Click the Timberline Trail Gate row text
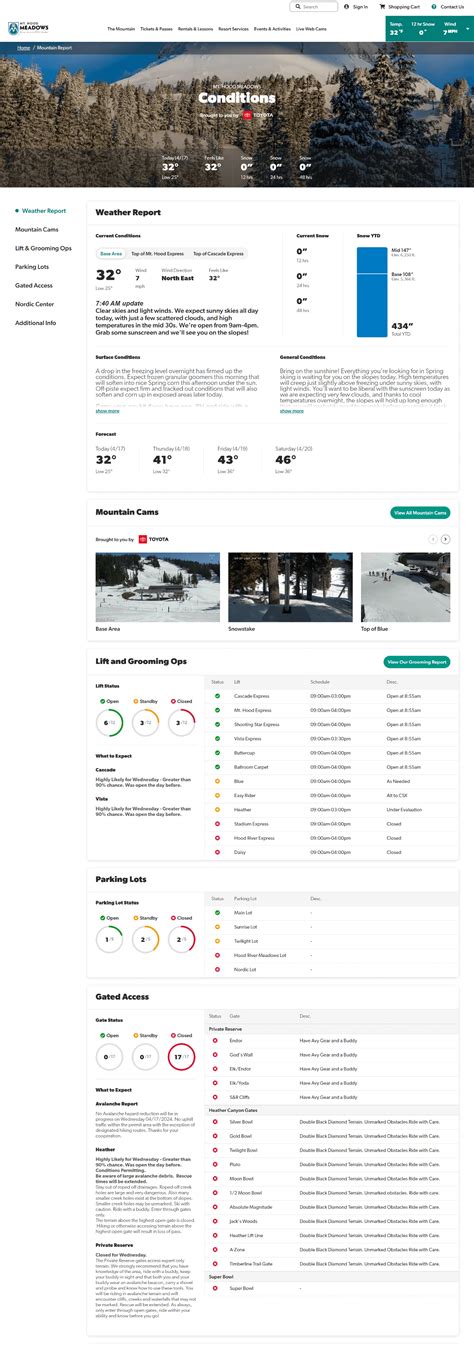474x1346 pixels. 250,1264
